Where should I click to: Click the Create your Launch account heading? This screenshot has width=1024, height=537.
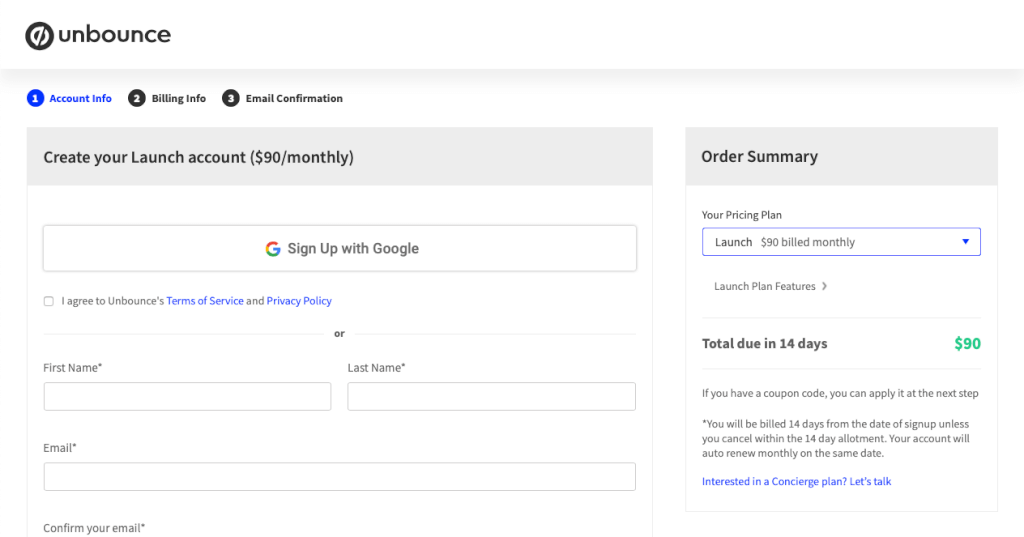click(199, 157)
